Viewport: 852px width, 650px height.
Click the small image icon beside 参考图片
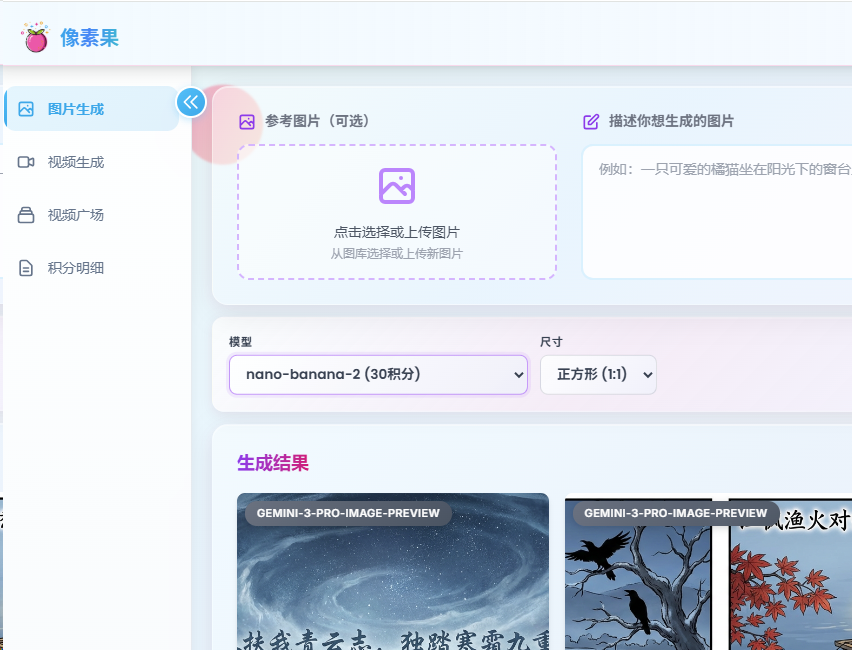coord(247,122)
